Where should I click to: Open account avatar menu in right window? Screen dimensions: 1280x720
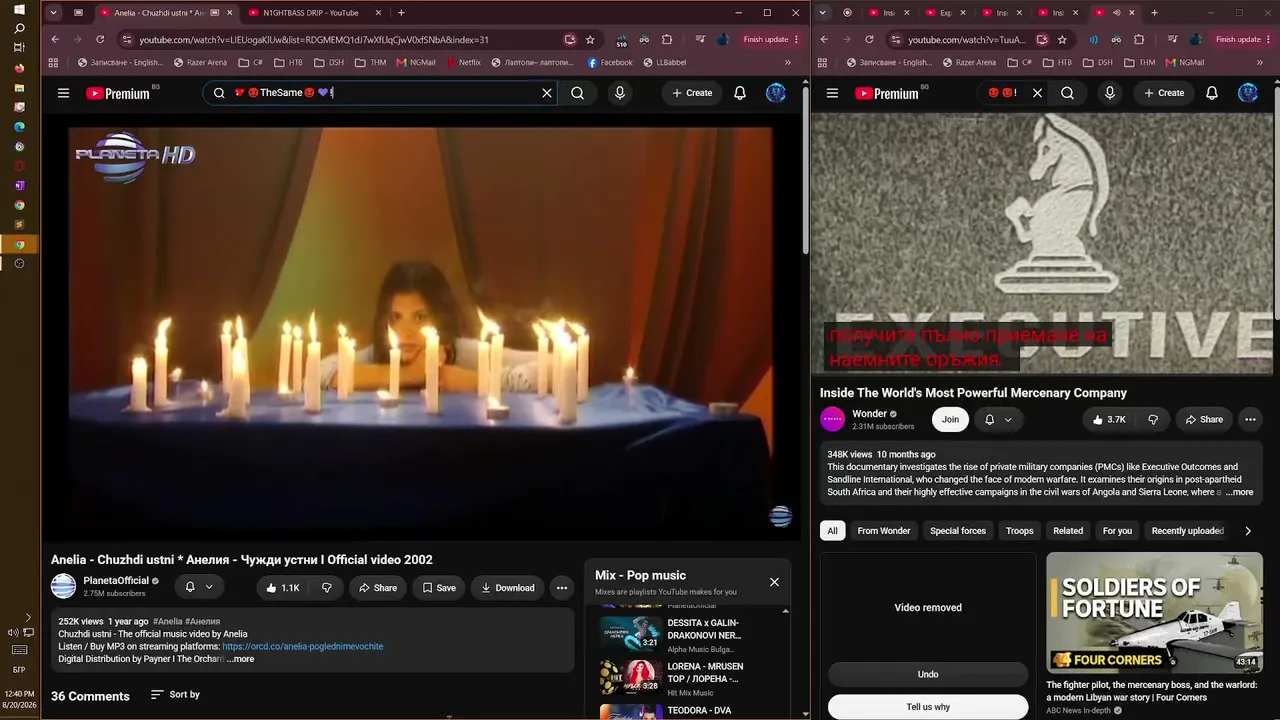click(1248, 93)
